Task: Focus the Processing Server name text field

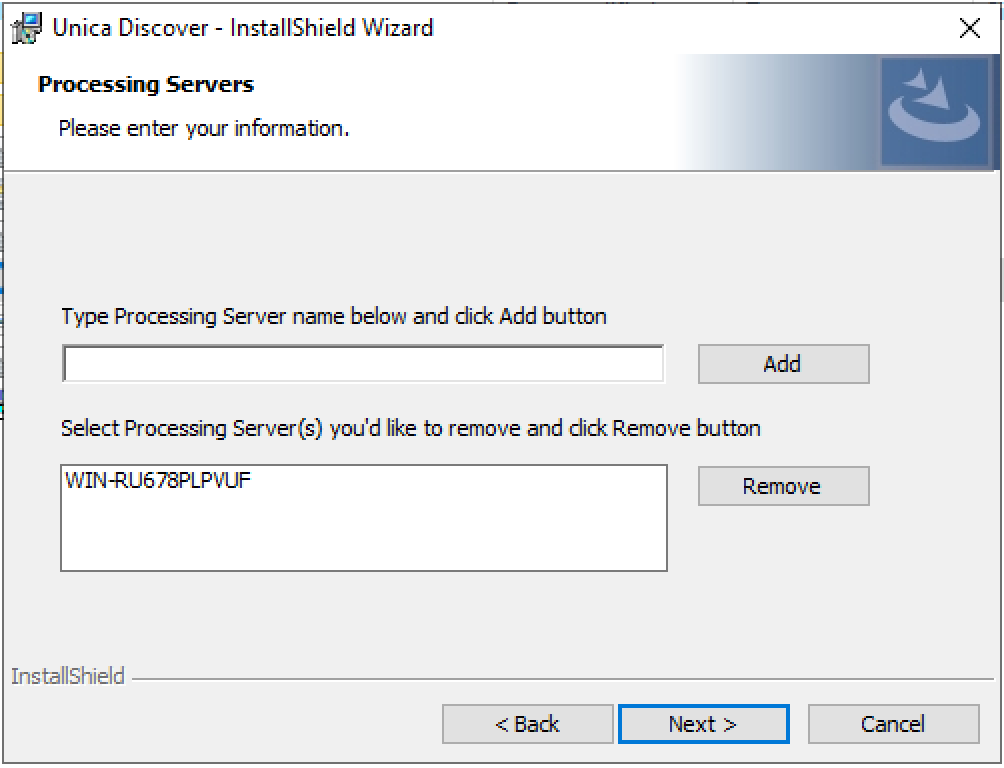Action: click(x=363, y=364)
